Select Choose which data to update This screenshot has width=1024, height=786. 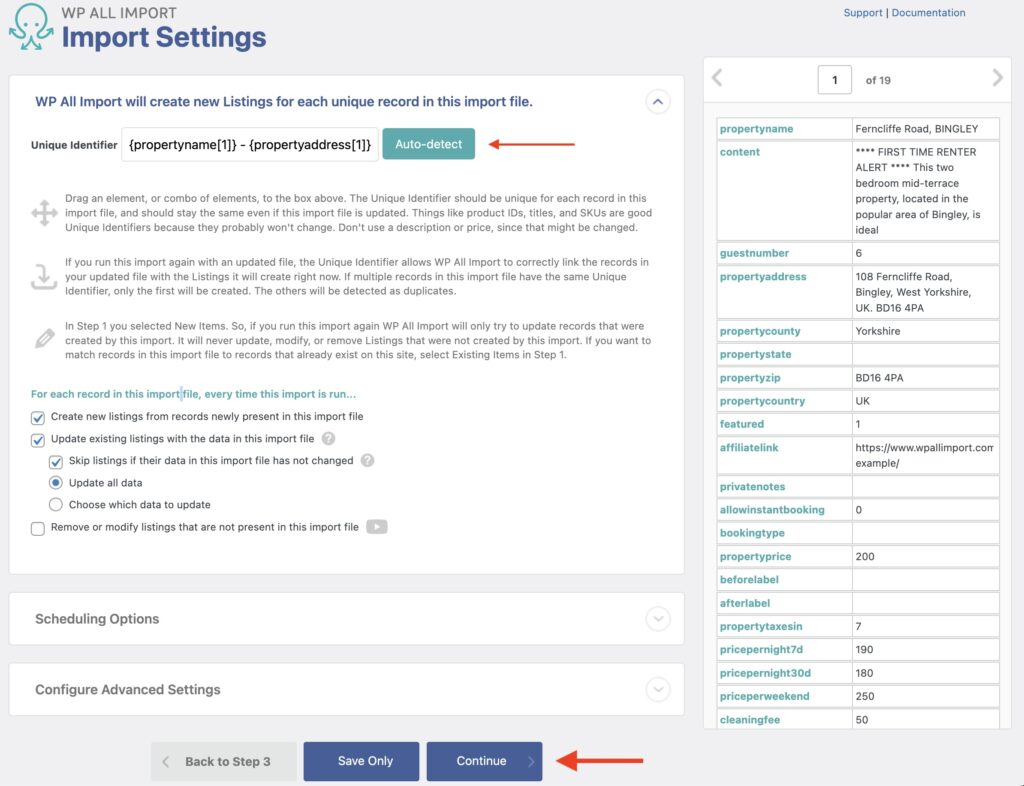coord(57,505)
